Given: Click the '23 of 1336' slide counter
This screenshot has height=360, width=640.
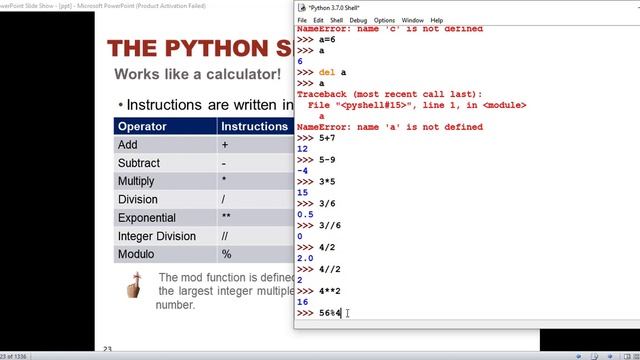Looking at the screenshot, I should (13, 356).
